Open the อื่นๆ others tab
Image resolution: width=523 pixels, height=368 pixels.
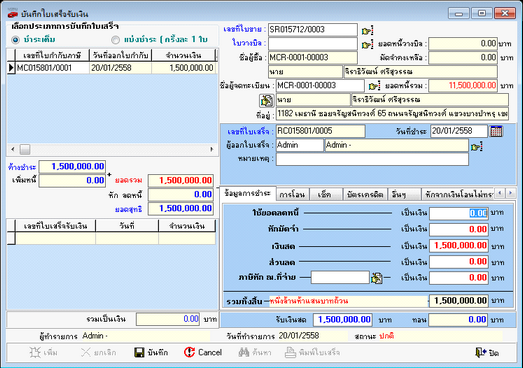pyautogui.click(x=404, y=195)
